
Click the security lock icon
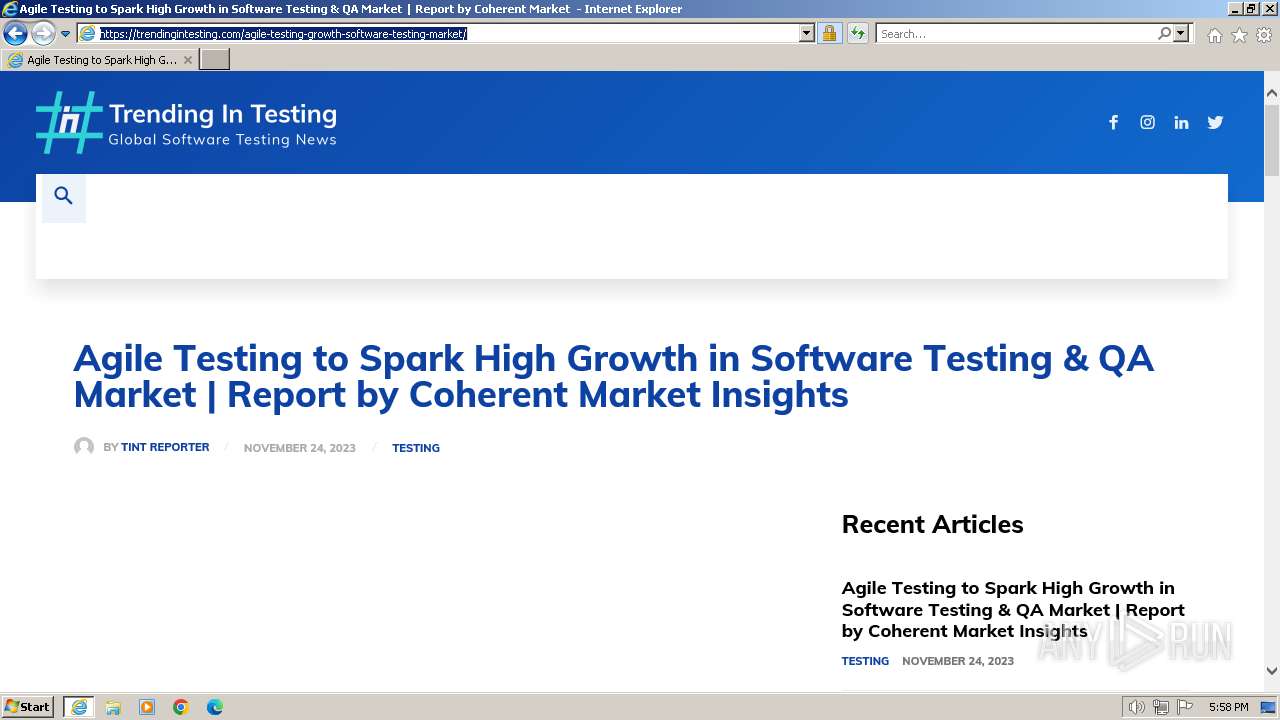tap(829, 33)
